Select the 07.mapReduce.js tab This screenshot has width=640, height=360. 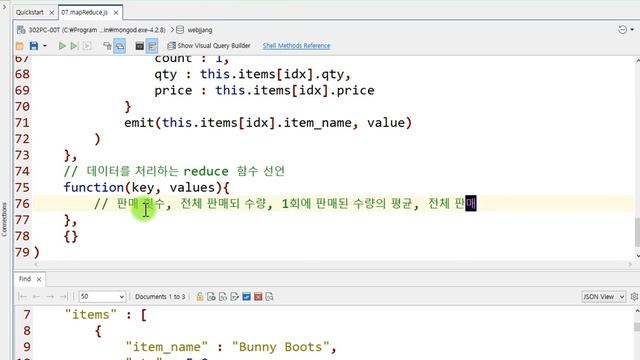(x=84, y=12)
